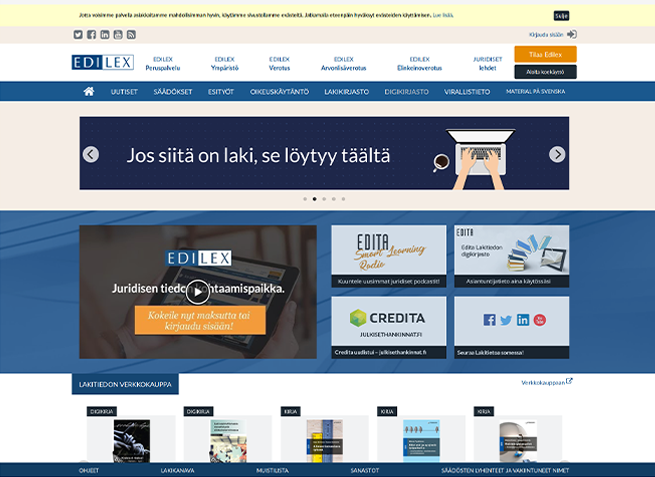Viewport: 655px width, 477px height.
Task: Open the Twitter icon in top bar
Action: (78, 35)
